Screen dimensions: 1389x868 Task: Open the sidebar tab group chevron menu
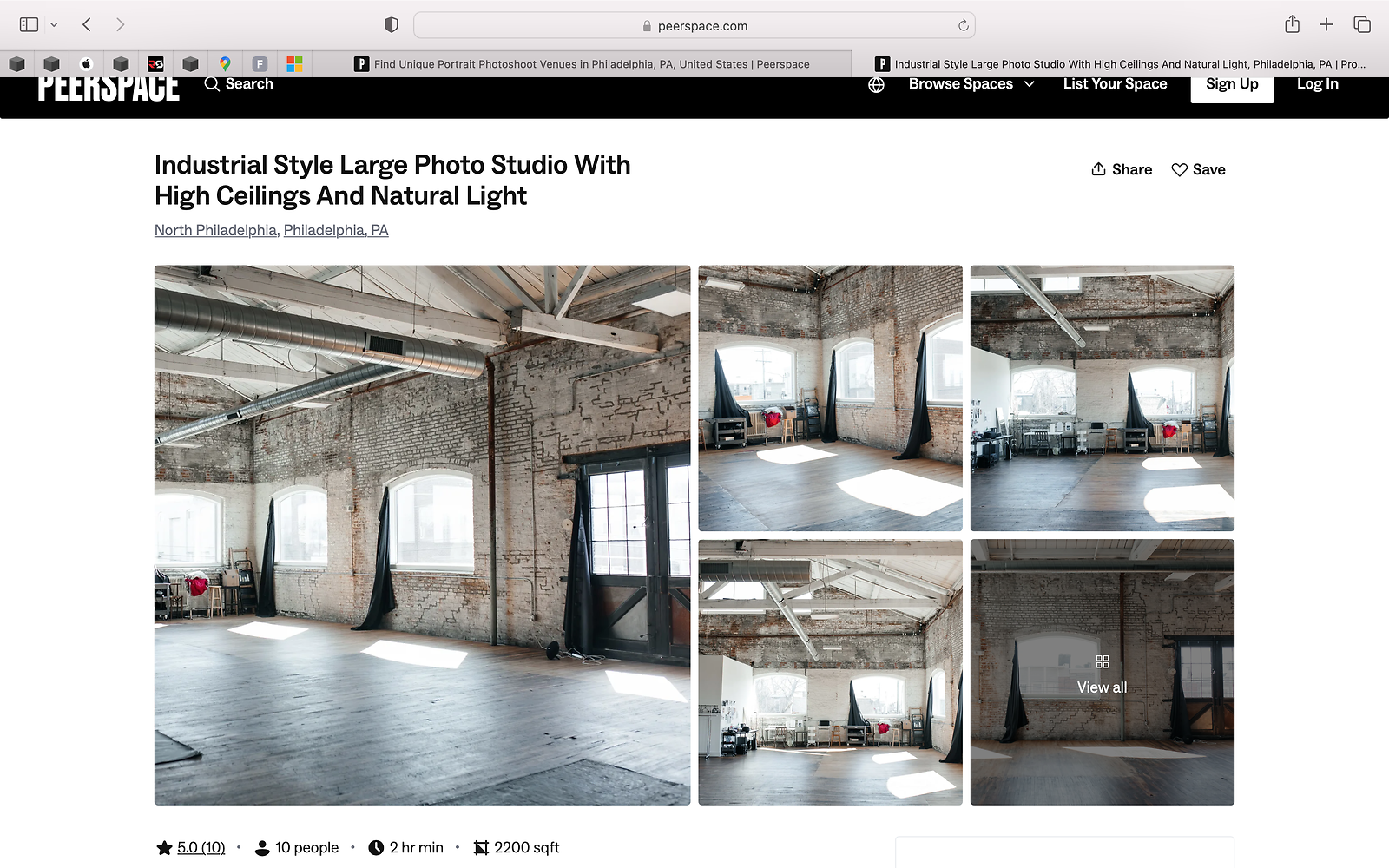tap(54, 24)
